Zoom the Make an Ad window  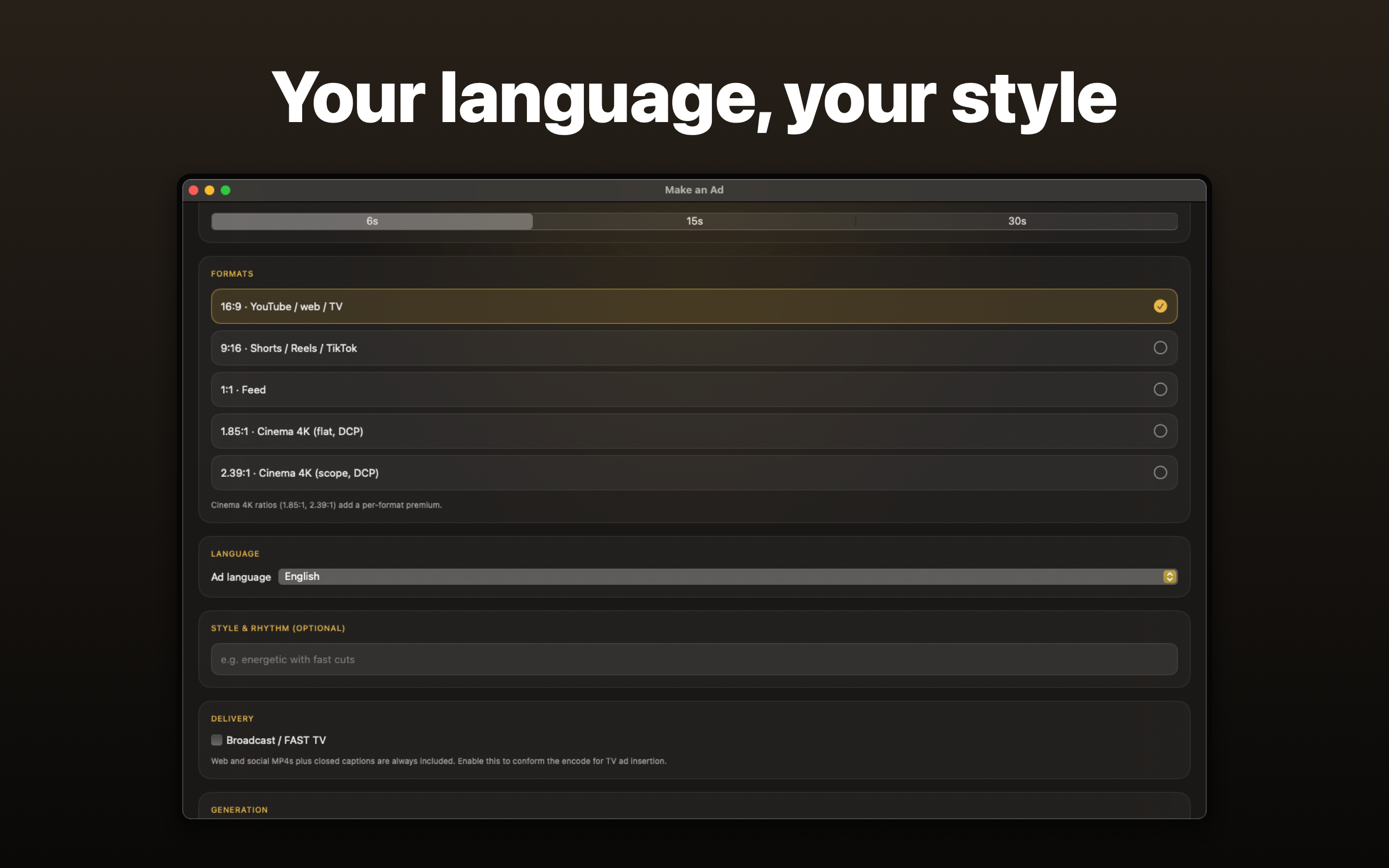(x=226, y=190)
